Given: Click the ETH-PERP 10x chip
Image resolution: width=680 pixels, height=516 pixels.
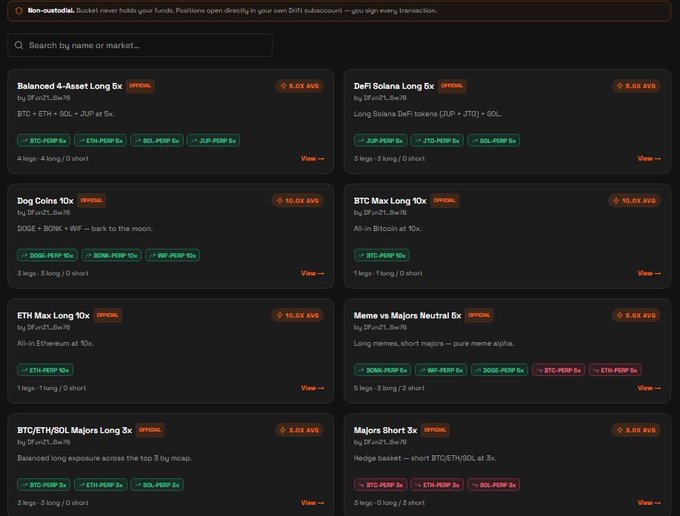Looking at the screenshot, I should click(45, 370).
